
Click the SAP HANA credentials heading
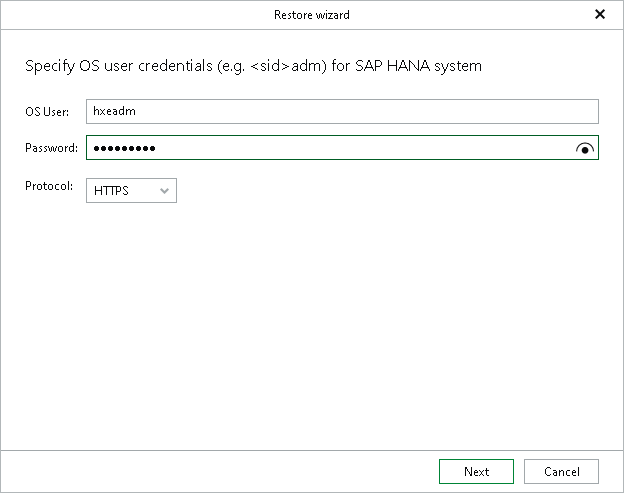[252, 67]
